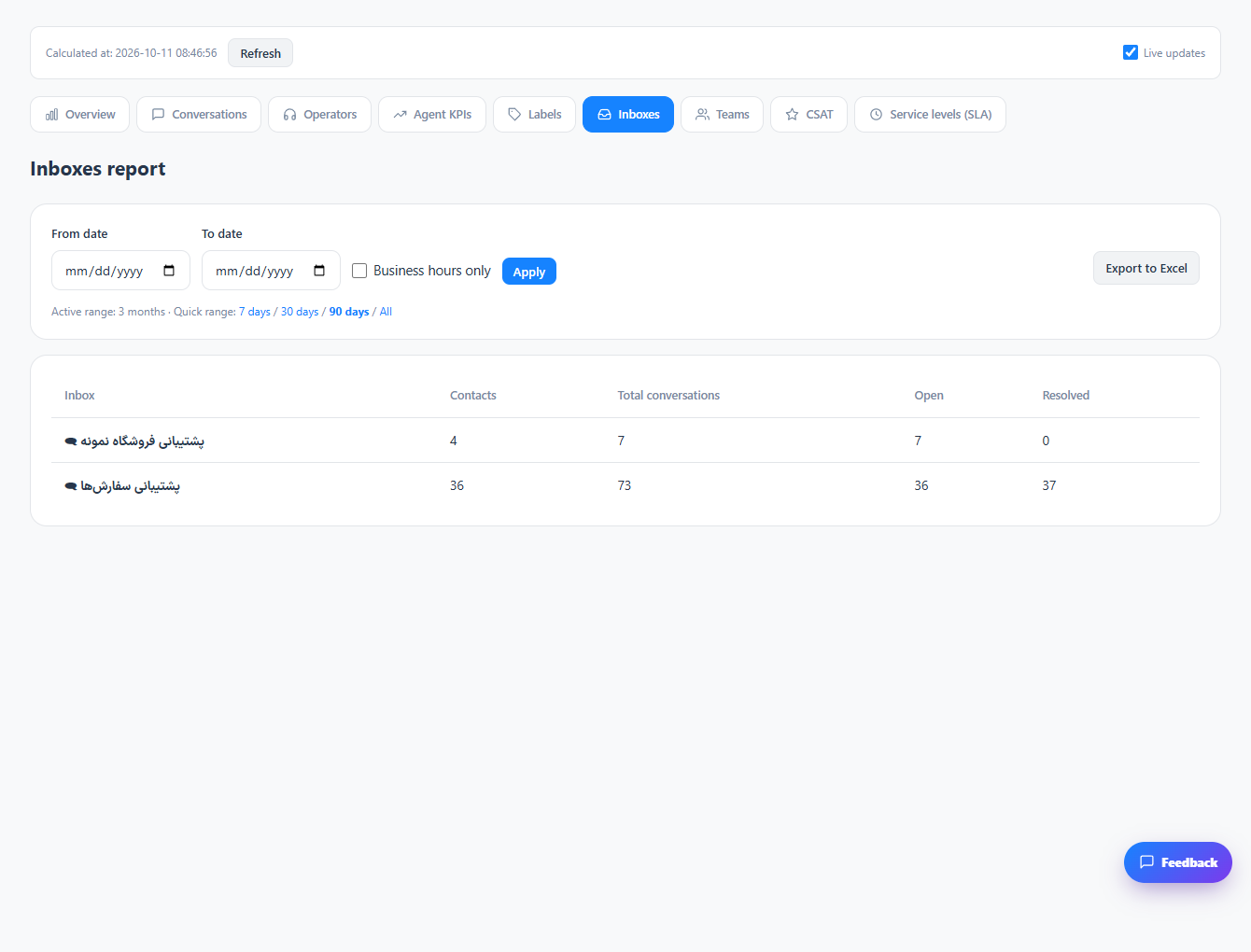Focus the From date input field
1251x952 pixels.
(x=120, y=271)
